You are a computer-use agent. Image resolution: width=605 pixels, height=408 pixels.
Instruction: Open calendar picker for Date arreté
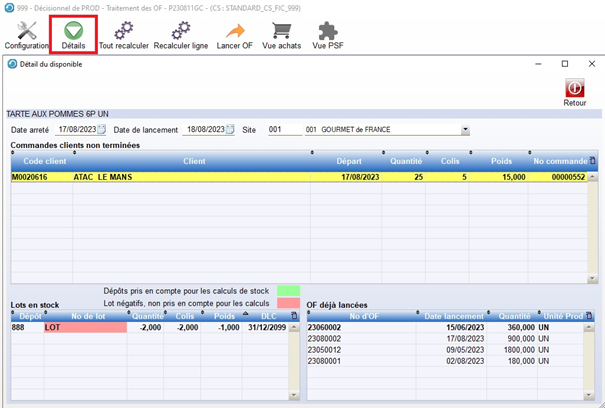[x=101, y=130]
